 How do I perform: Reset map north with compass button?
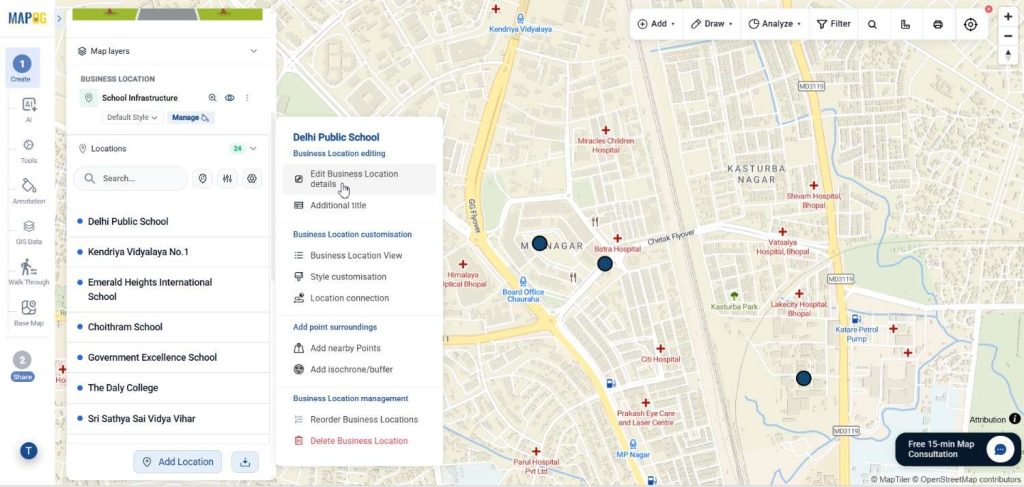pos(1008,55)
